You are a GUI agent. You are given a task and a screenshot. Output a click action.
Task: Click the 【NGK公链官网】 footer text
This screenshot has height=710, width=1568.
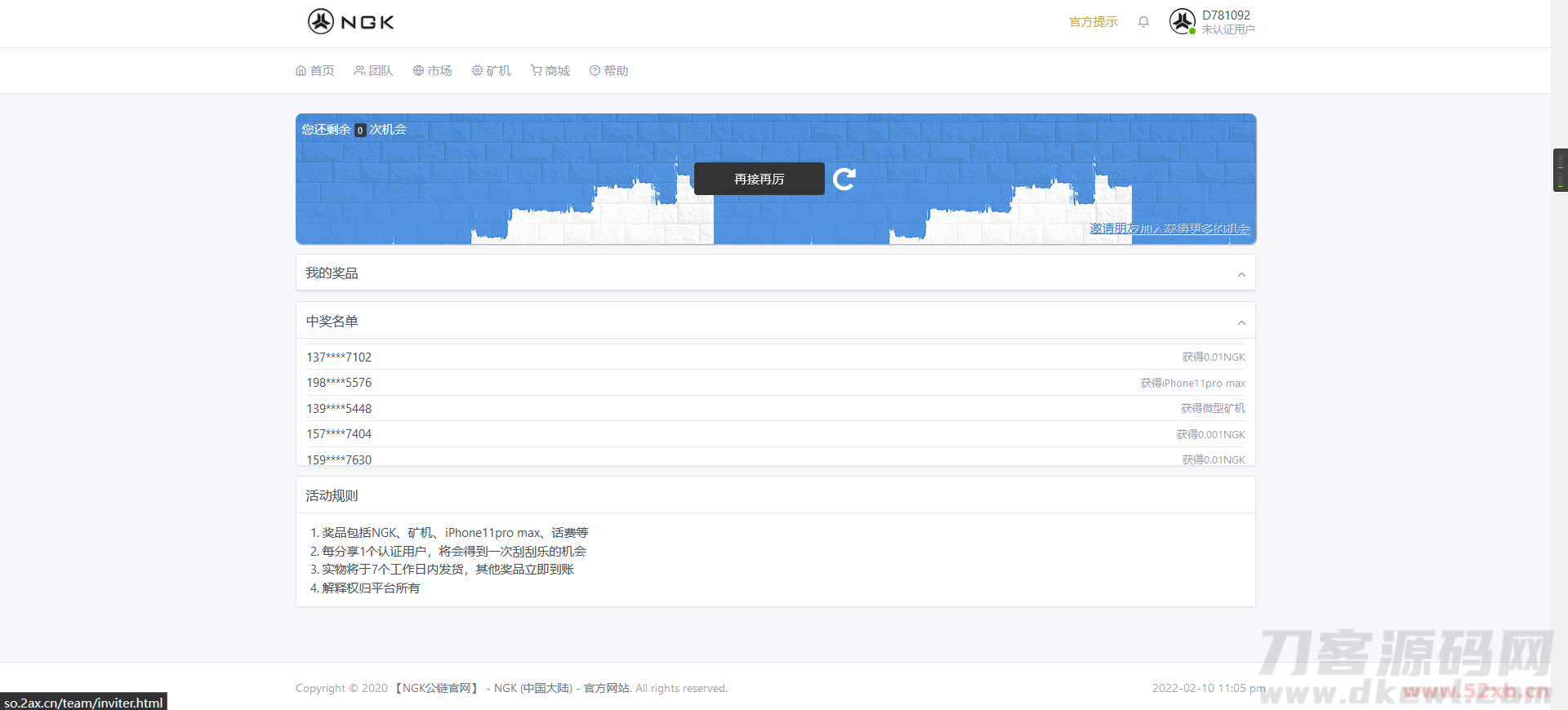[437, 688]
